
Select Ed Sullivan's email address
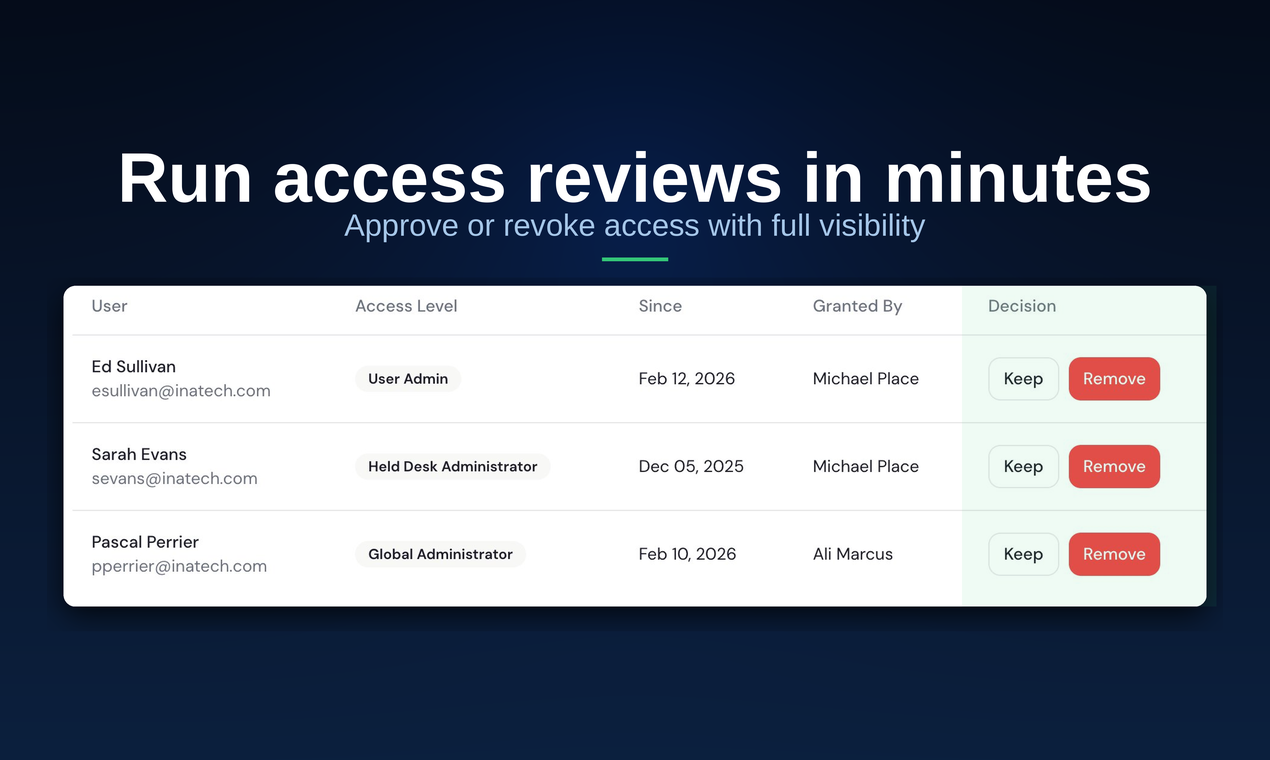click(181, 390)
